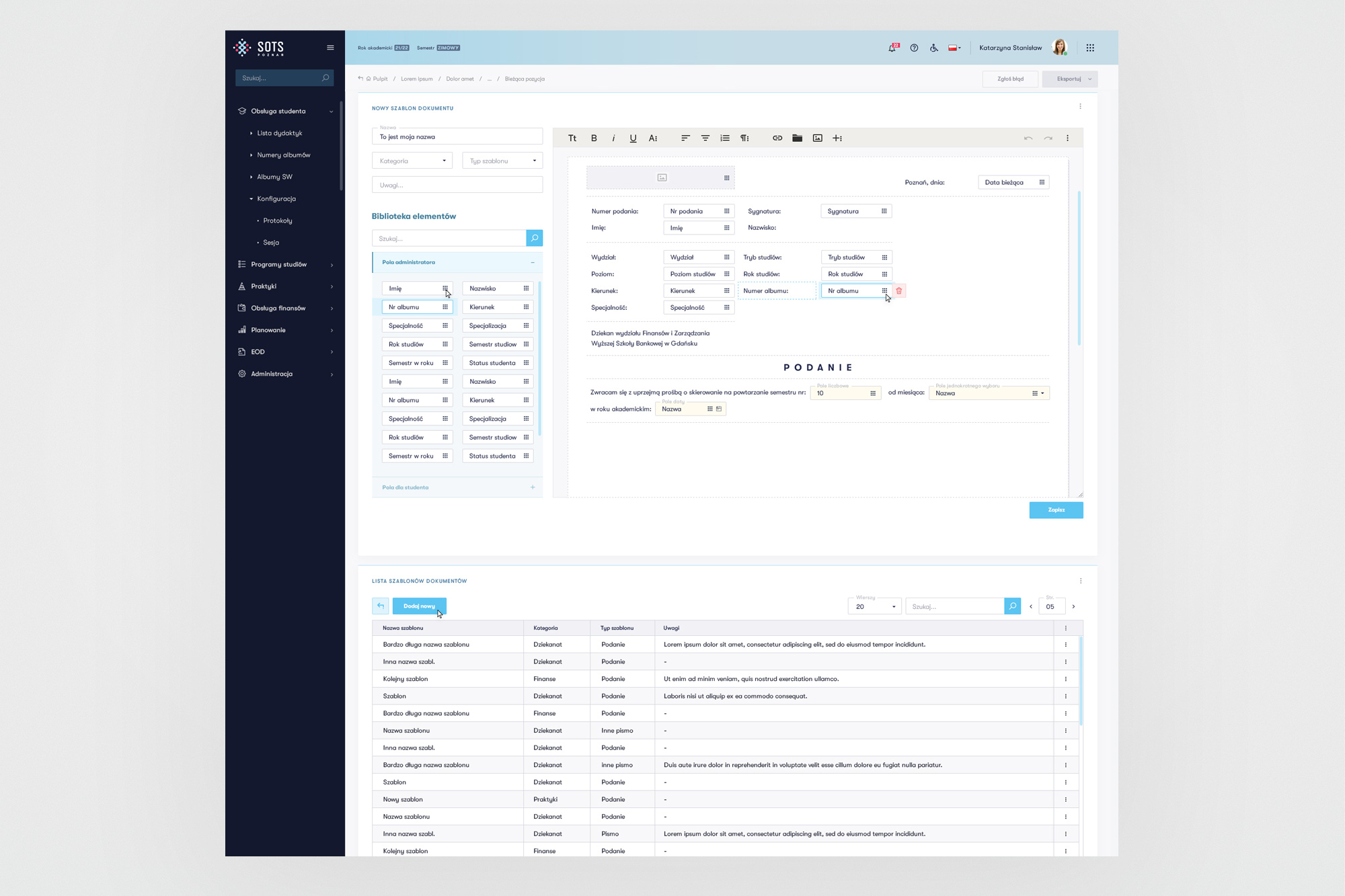Apply underline formatting in the editor
Screen dimensions: 1345x896
(x=633, y=138)
